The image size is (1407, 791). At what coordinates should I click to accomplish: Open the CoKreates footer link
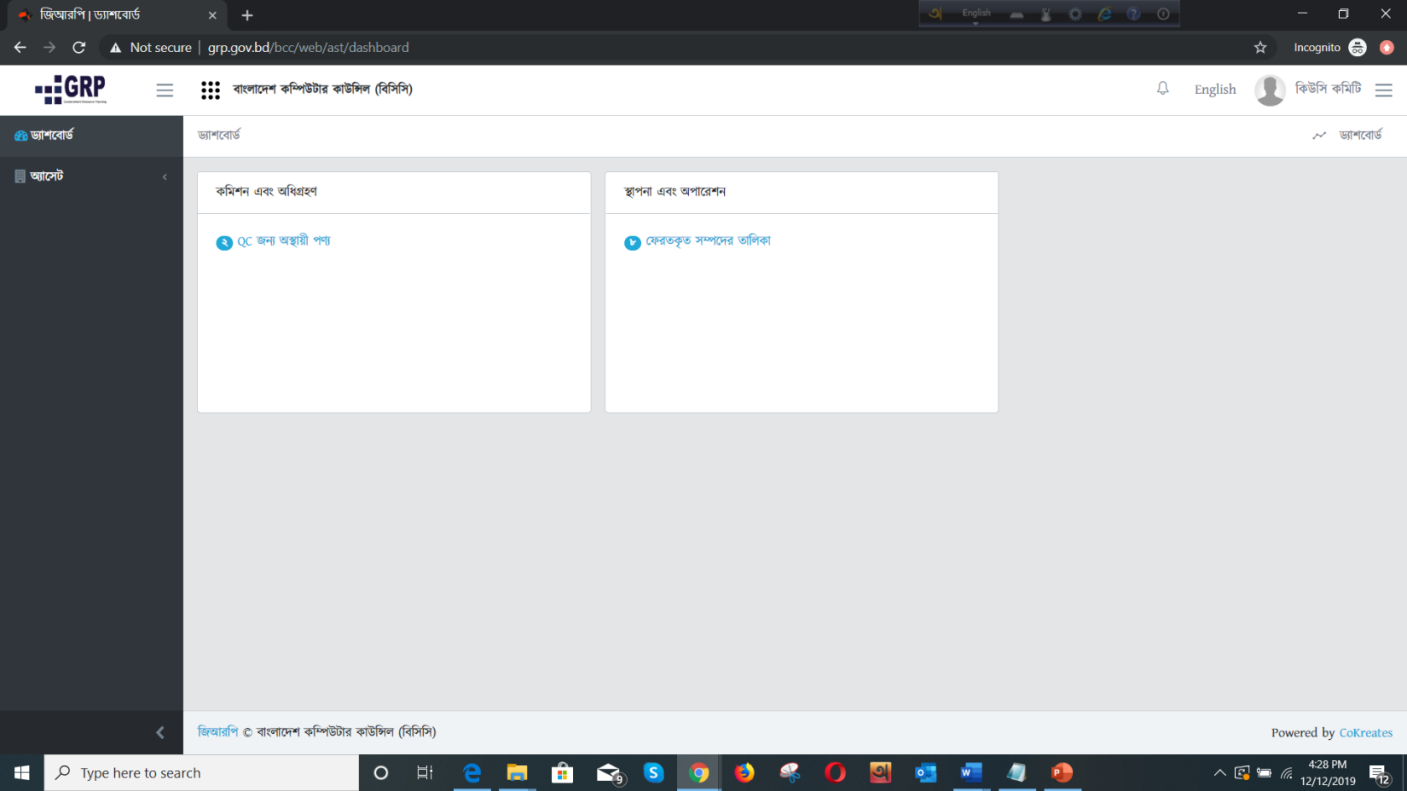click(x=1365, y=733)
